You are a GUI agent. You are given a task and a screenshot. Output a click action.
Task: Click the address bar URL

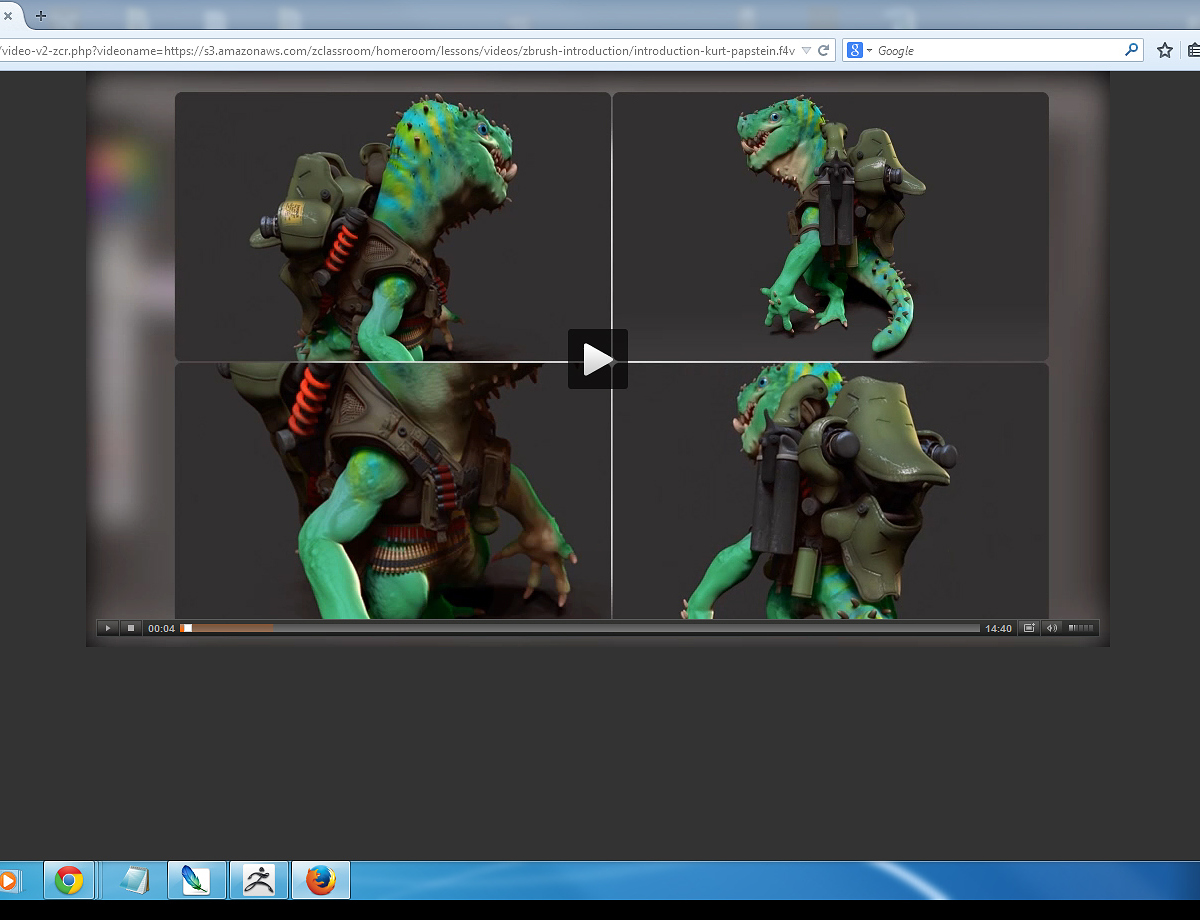click(400, 50)
